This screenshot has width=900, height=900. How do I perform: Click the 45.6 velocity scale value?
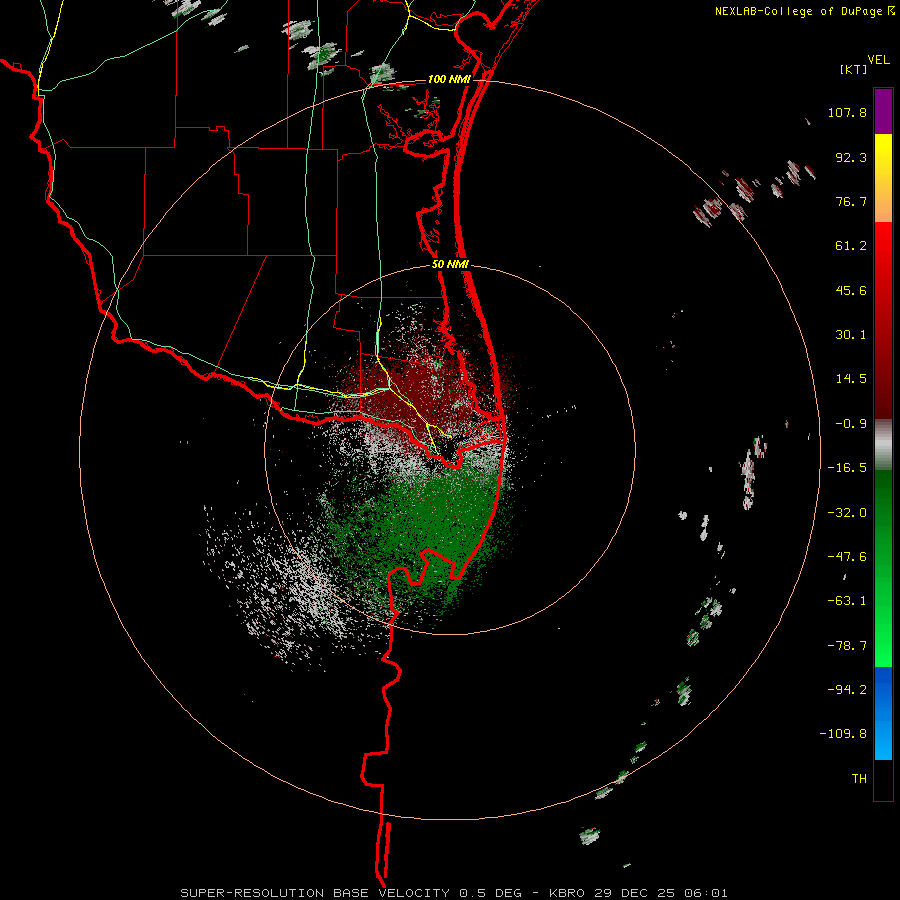(851, 290)
